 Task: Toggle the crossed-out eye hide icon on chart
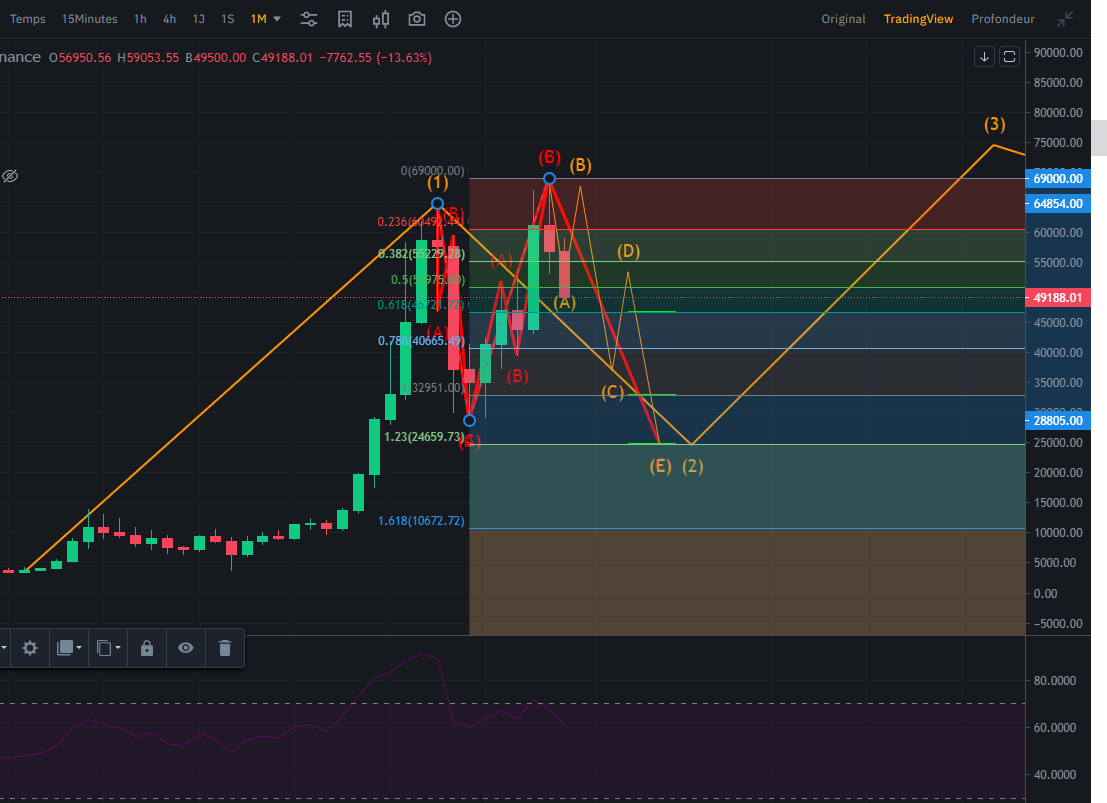point(10,176)
